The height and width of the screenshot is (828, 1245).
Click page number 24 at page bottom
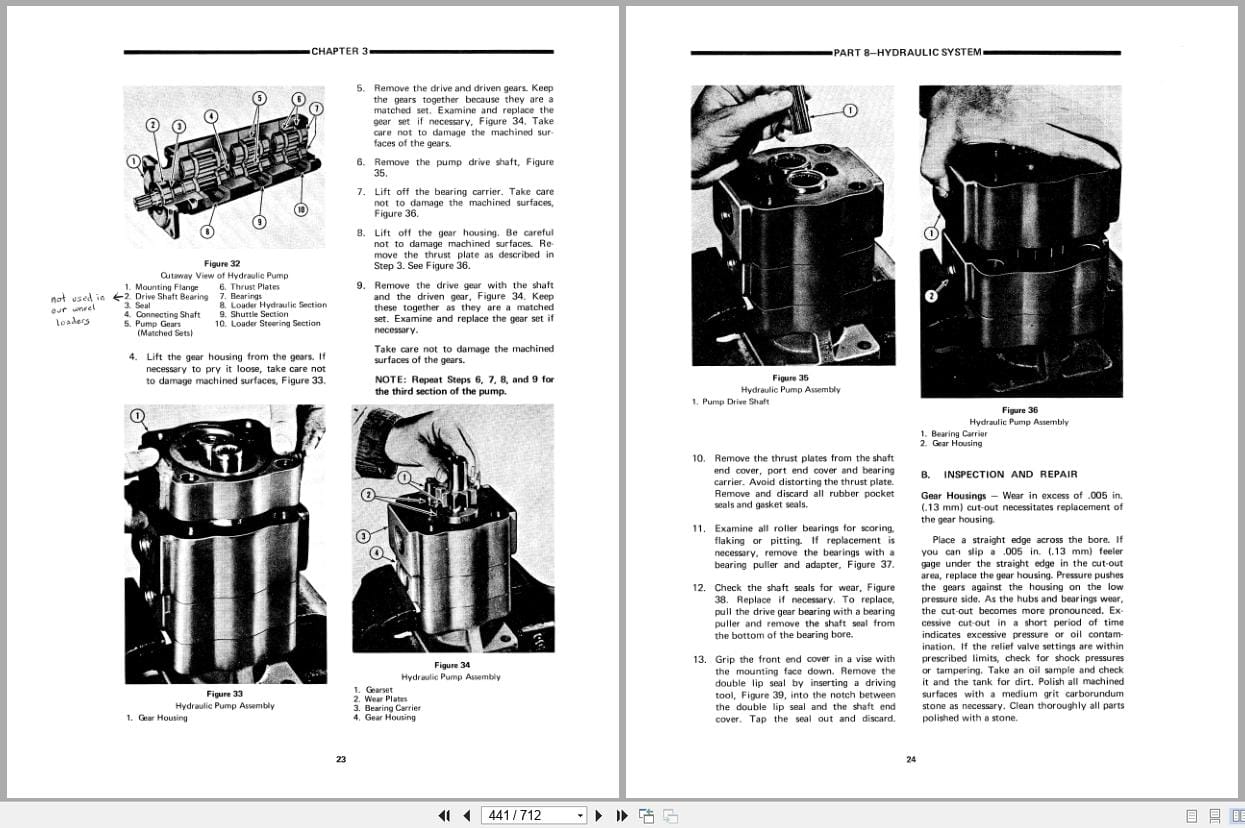[910, 759]
